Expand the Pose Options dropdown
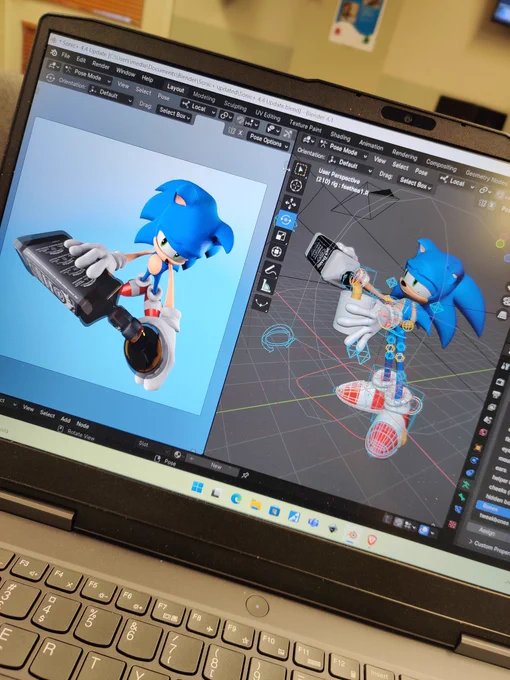 pyautogui.click(x=269, y=140)
